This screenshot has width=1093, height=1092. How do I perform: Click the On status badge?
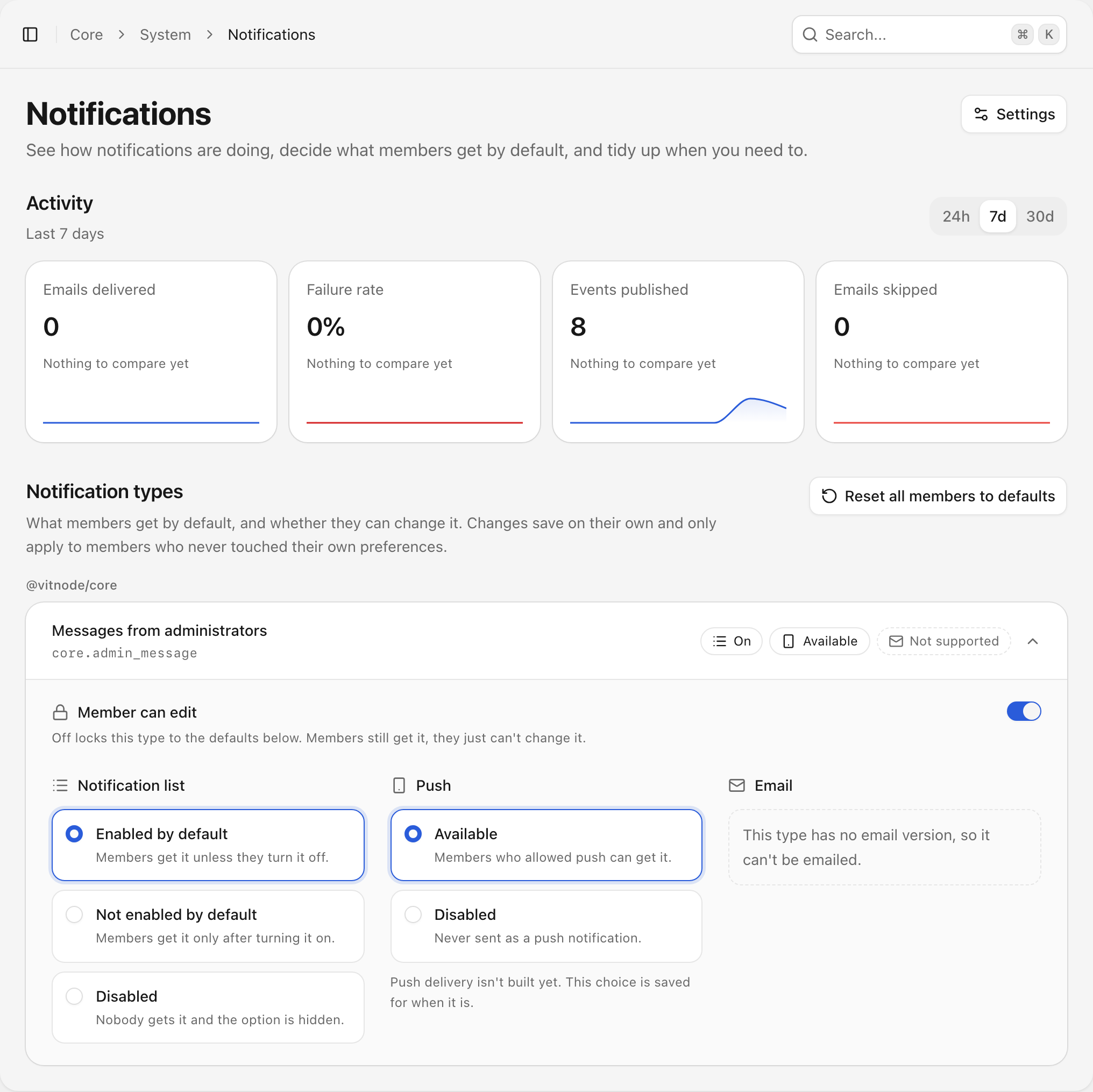[731, 641]
